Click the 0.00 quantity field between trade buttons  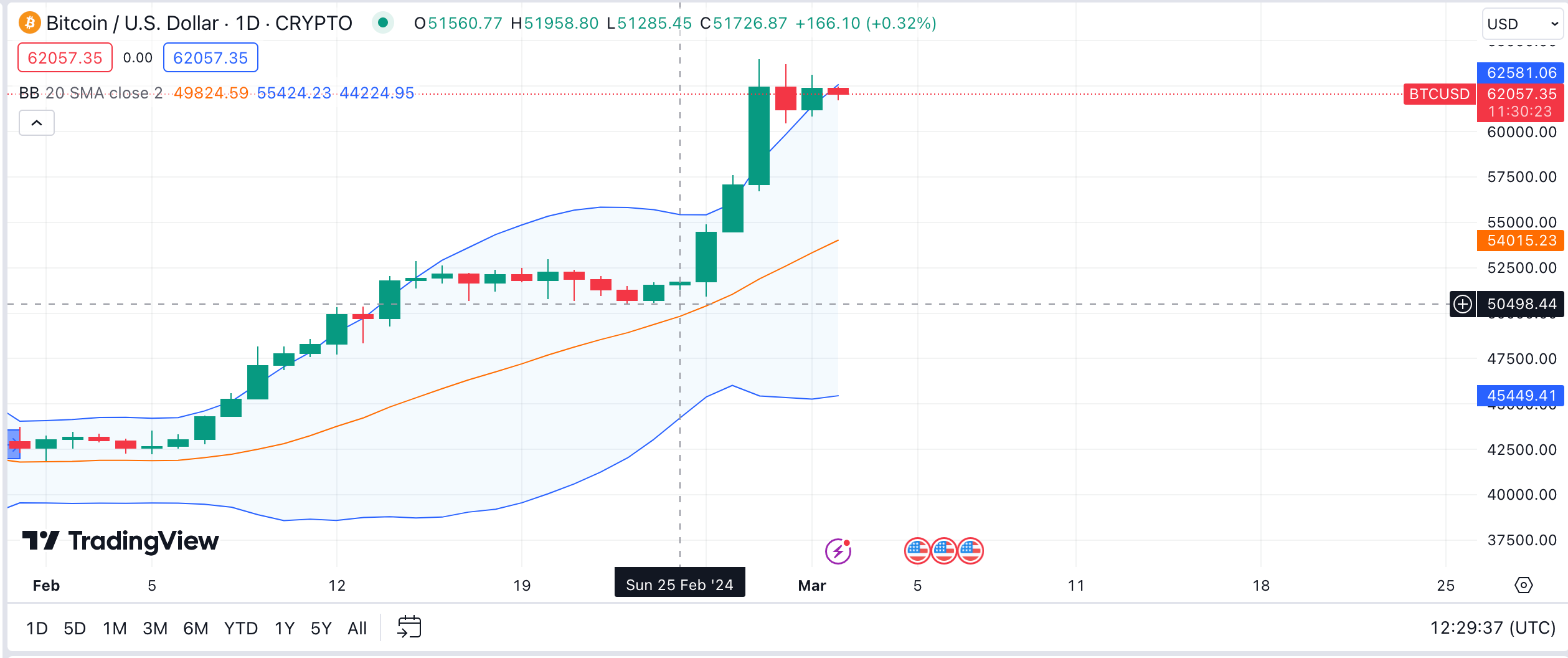pyautogui.click(x=136, y=57)
